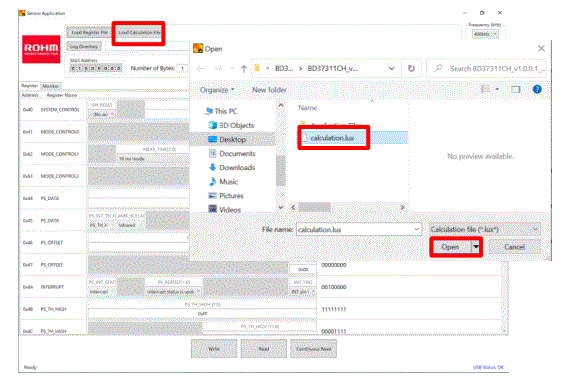
Task: Click the Number of Bytes field
Action: coord(182,68)
